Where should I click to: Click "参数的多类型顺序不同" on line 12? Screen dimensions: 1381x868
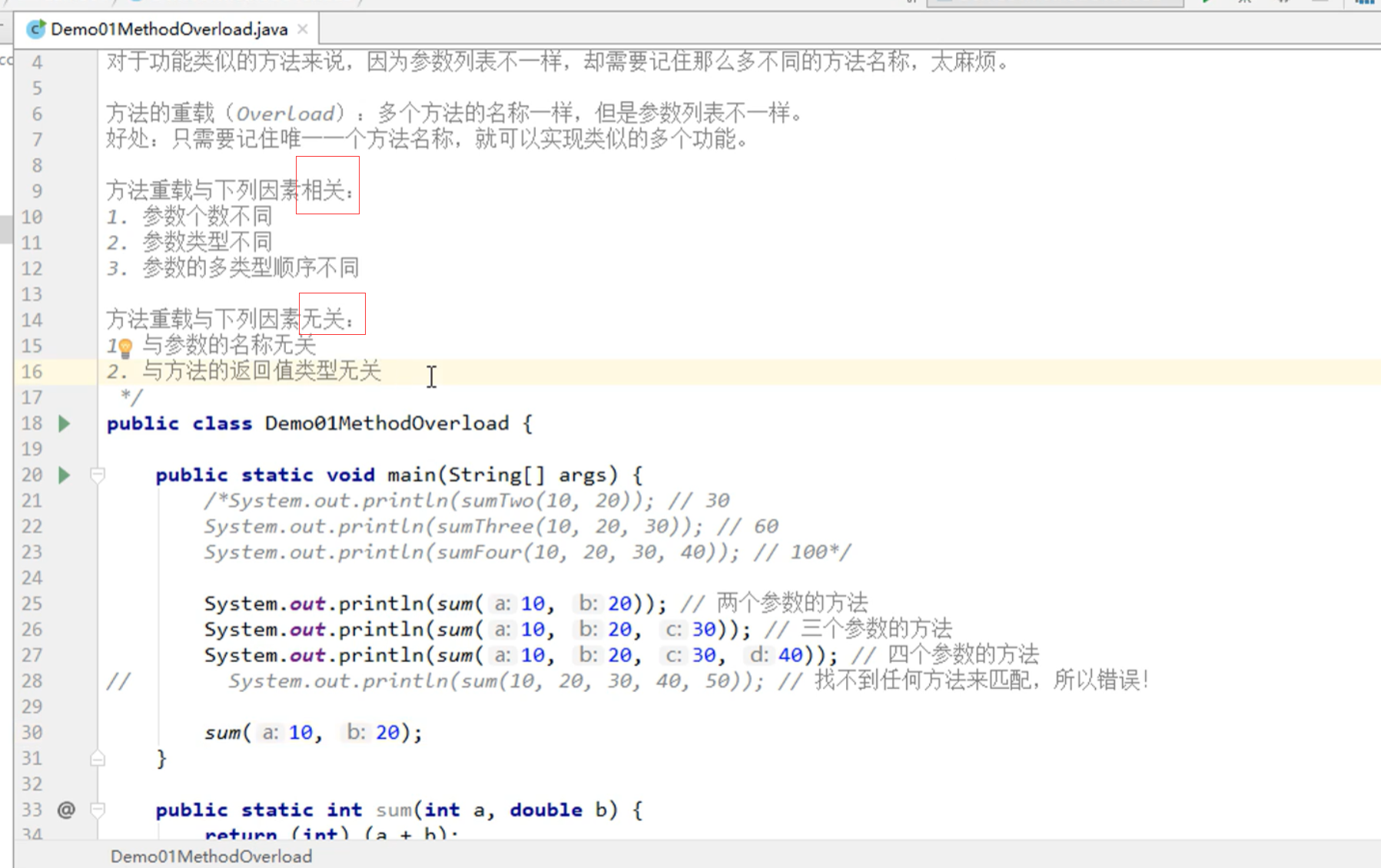click(251, 268)
